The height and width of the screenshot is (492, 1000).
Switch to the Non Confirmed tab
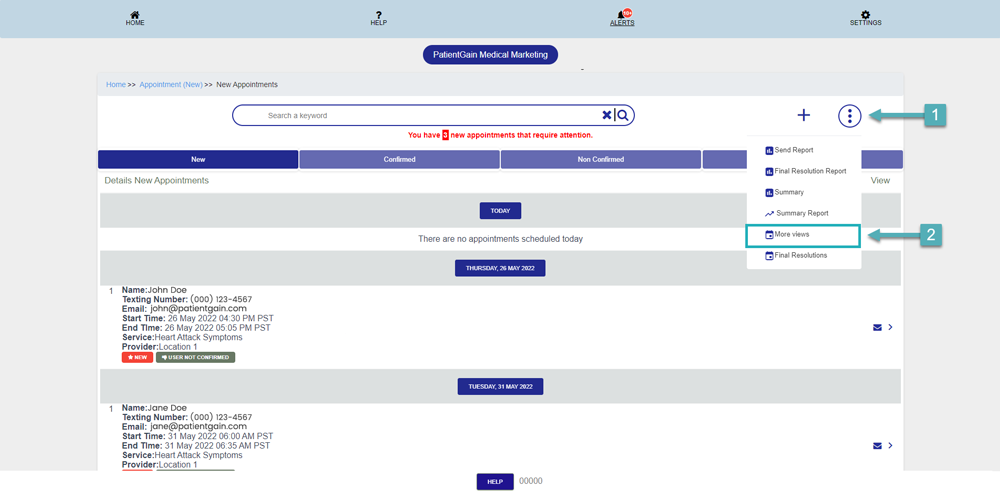click(601, 160)
